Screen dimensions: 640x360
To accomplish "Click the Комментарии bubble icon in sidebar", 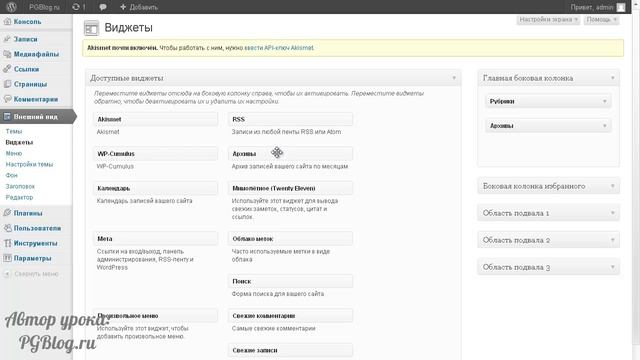I will pyautogui.click(x=7, y=99).
